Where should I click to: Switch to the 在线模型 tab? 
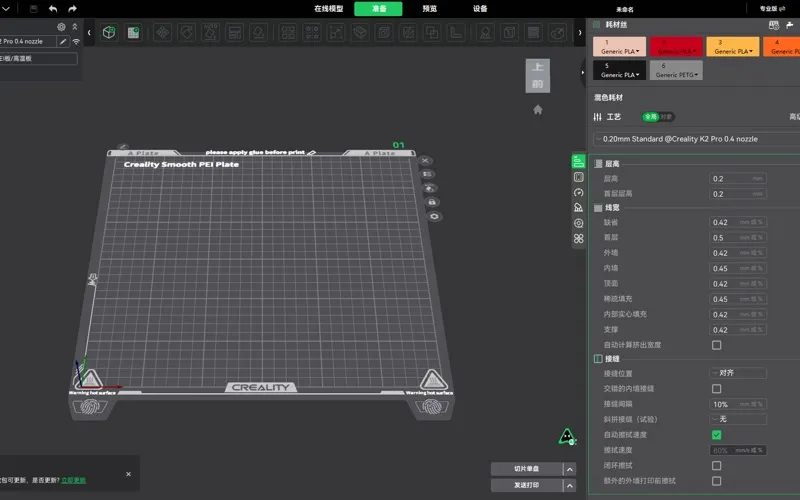point(329,9)
